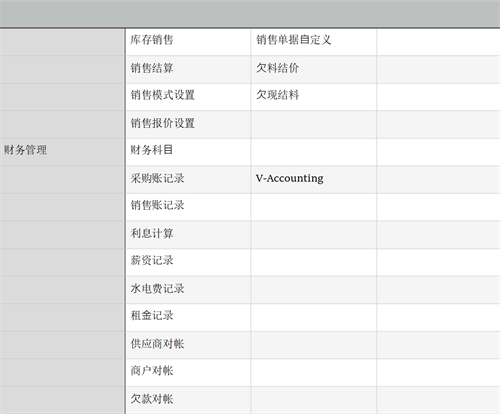Click the 销售单据自定义 cell
The width and height of the screenshot is (500, 414).
pyautogui.click(x=314, y=42)
